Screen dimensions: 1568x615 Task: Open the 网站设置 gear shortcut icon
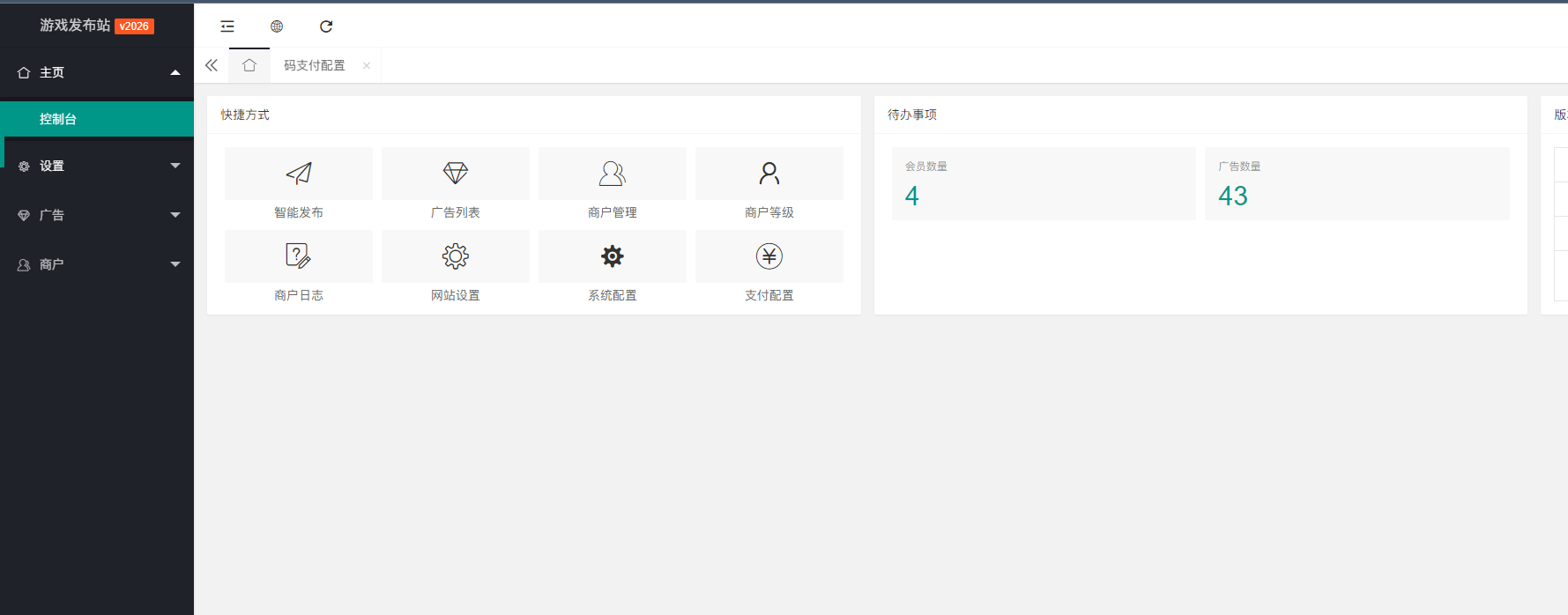pos(456,256)
